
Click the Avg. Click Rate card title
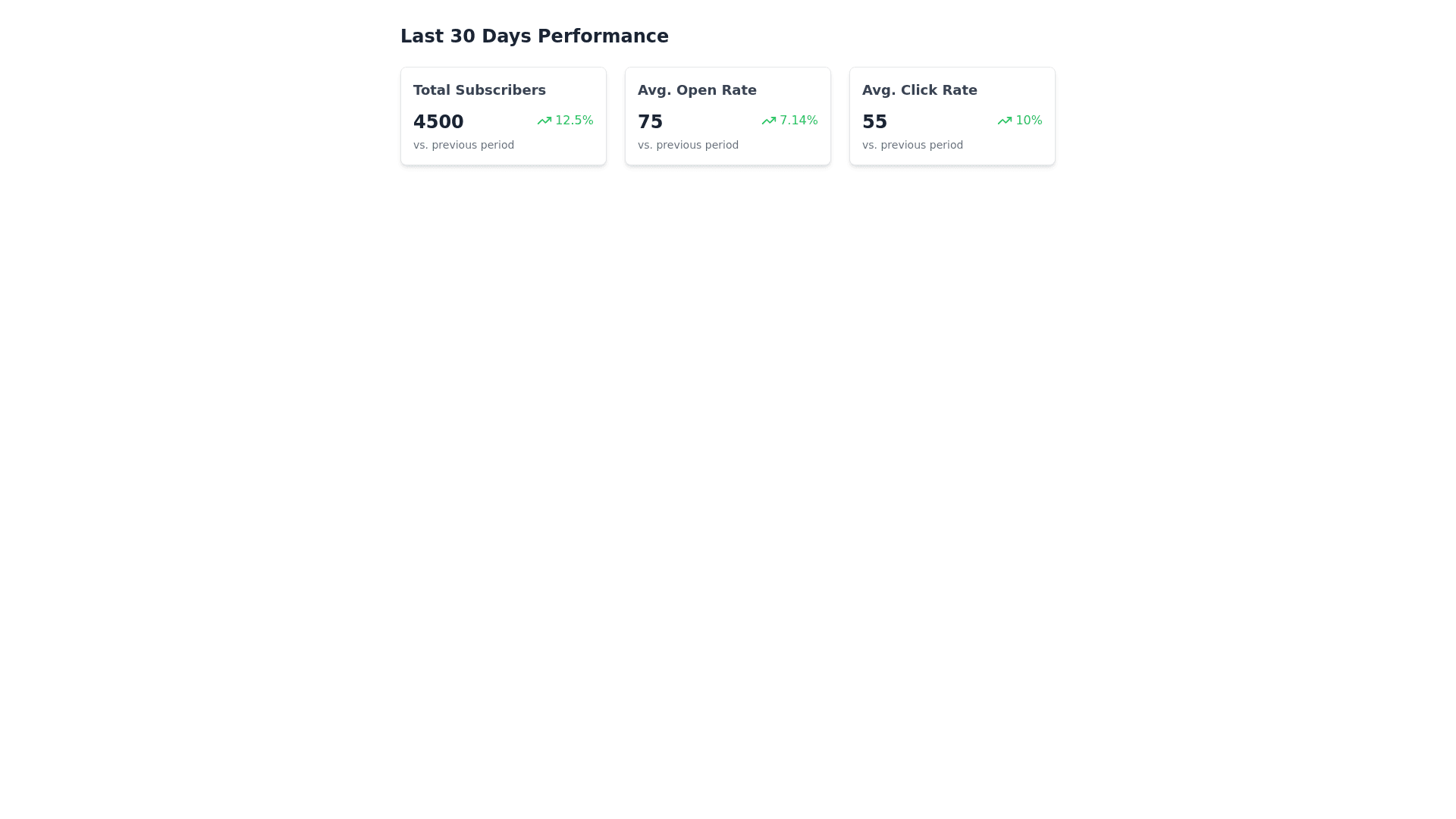919,90
